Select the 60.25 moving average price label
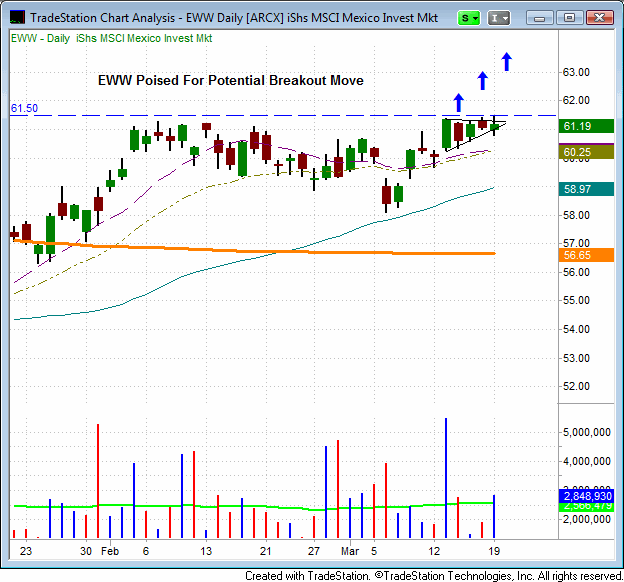Image resolution: width=624 pixels, height=582 pixels. point(578,153)
